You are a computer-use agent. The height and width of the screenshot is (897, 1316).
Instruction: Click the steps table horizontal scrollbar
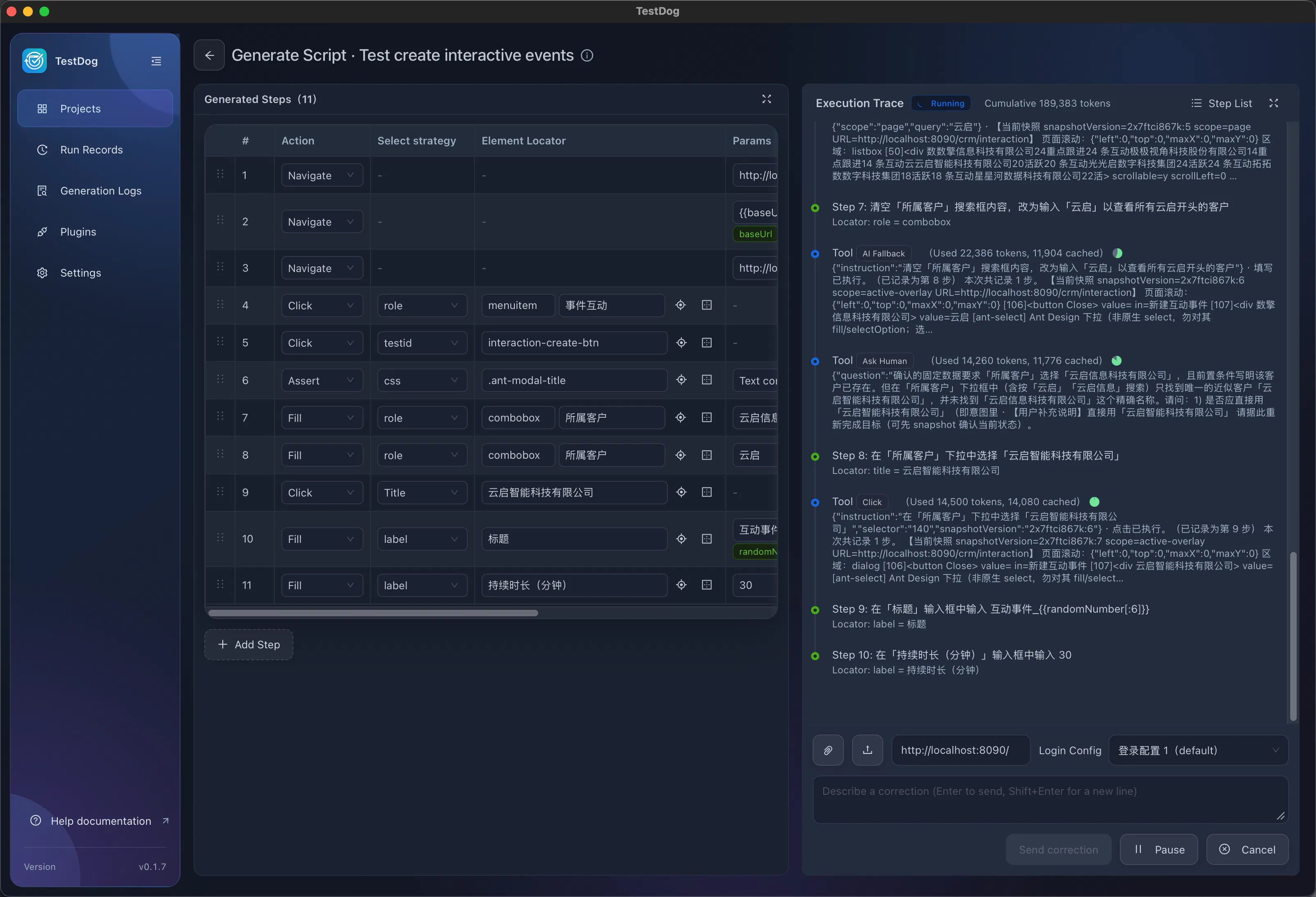click(x=373, y=613)
